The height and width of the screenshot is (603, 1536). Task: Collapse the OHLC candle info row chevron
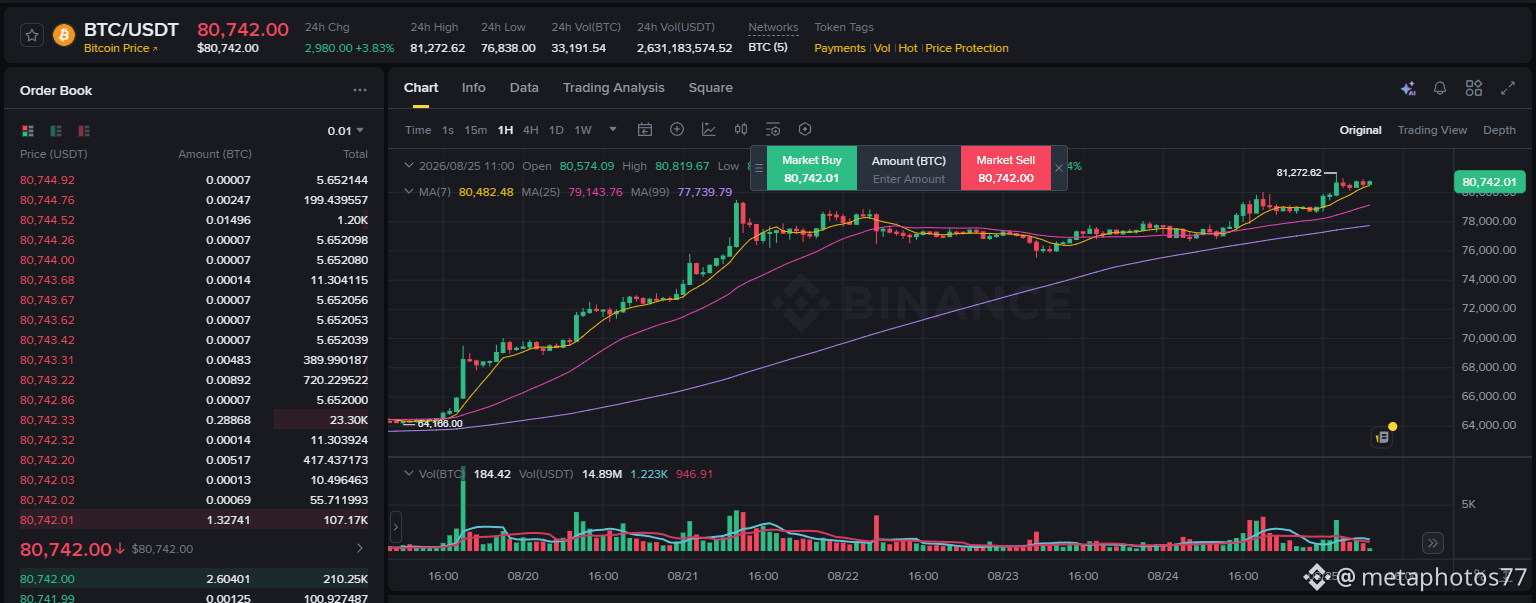[x=408, y=166]
